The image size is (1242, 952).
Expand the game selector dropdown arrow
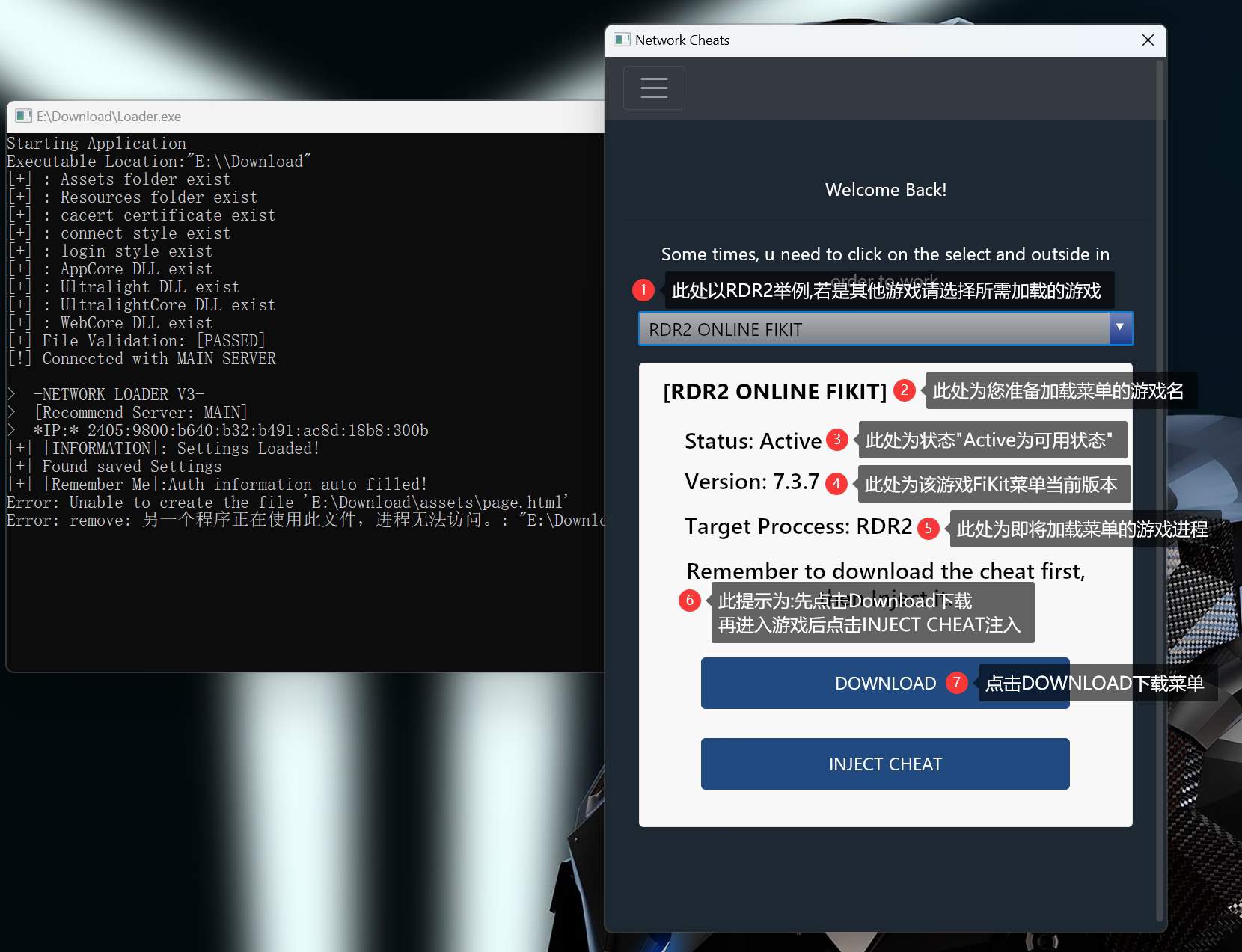pyautogui.click(x=1120, y=328)
